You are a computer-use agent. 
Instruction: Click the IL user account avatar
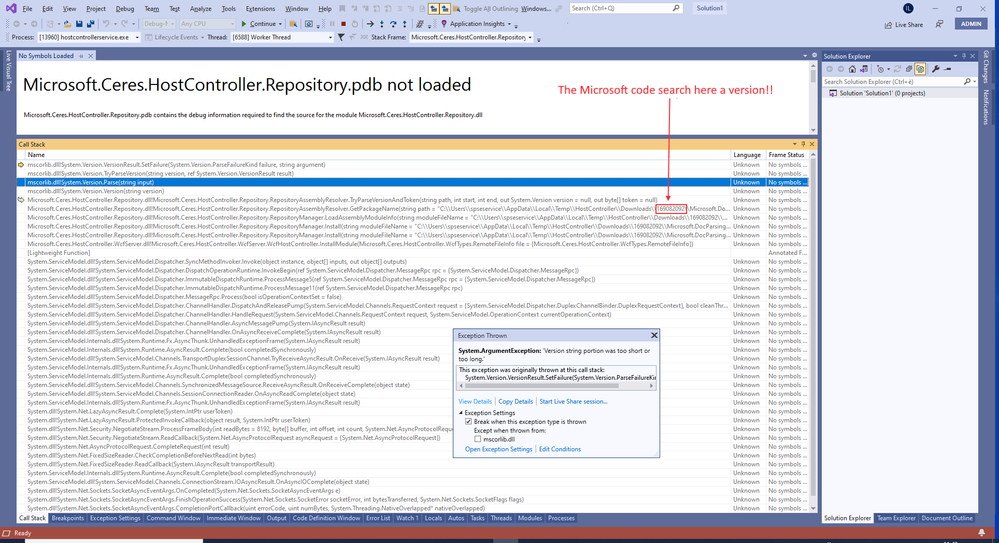(908, 8)
